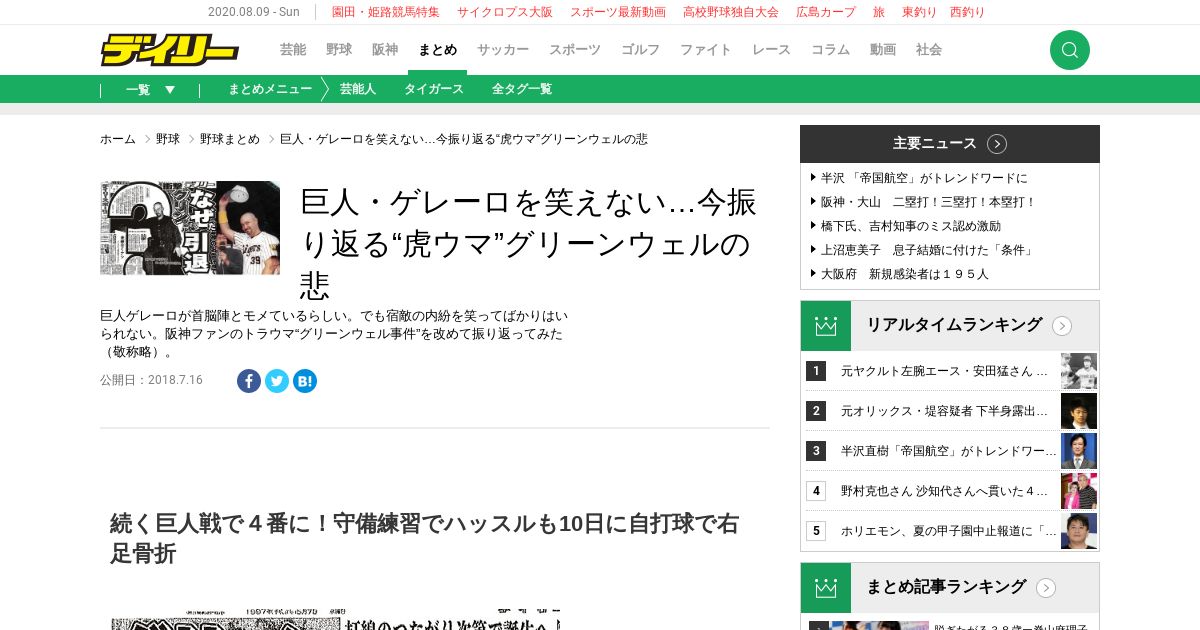Go to ホーム breadcrumb
This screenshot has width=1200, height=630.
(x=118, y=139)
